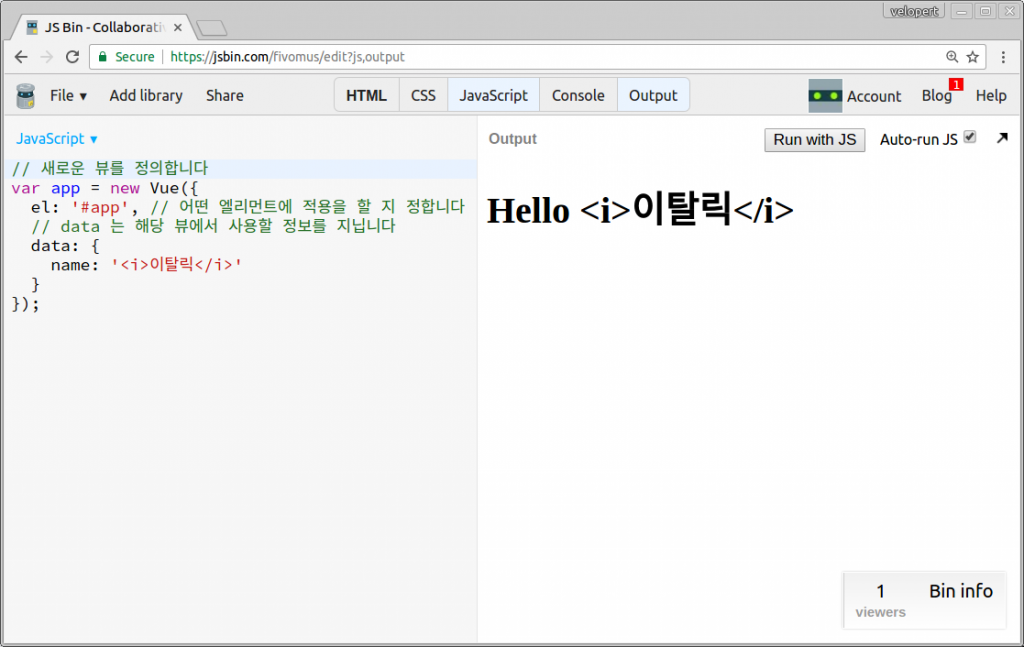1024x647 pixels.
Task: Click the magnifier icon in the address bar
Action: point(951,57)
